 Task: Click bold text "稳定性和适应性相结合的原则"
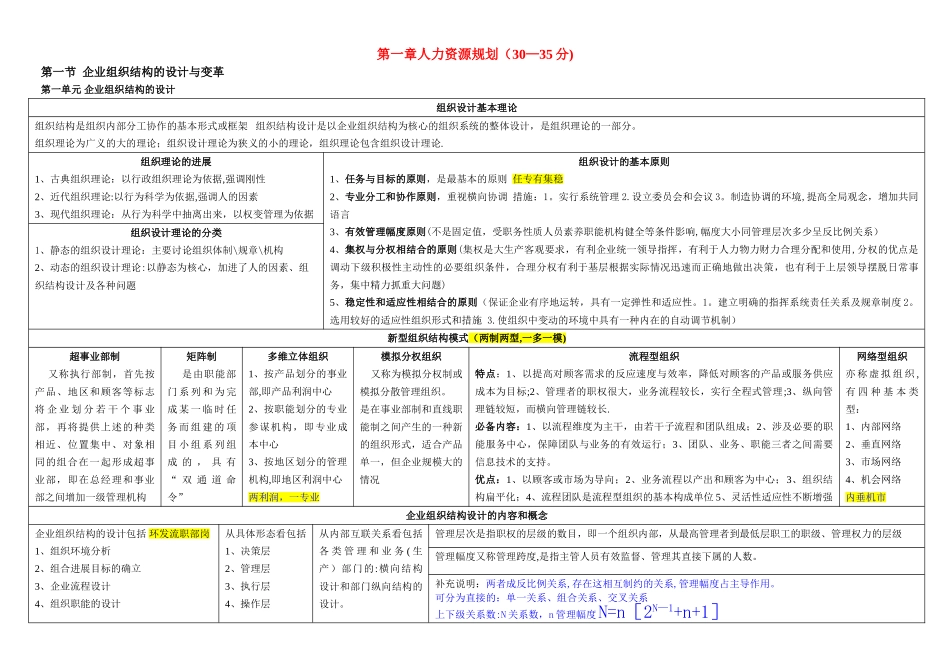411,302
